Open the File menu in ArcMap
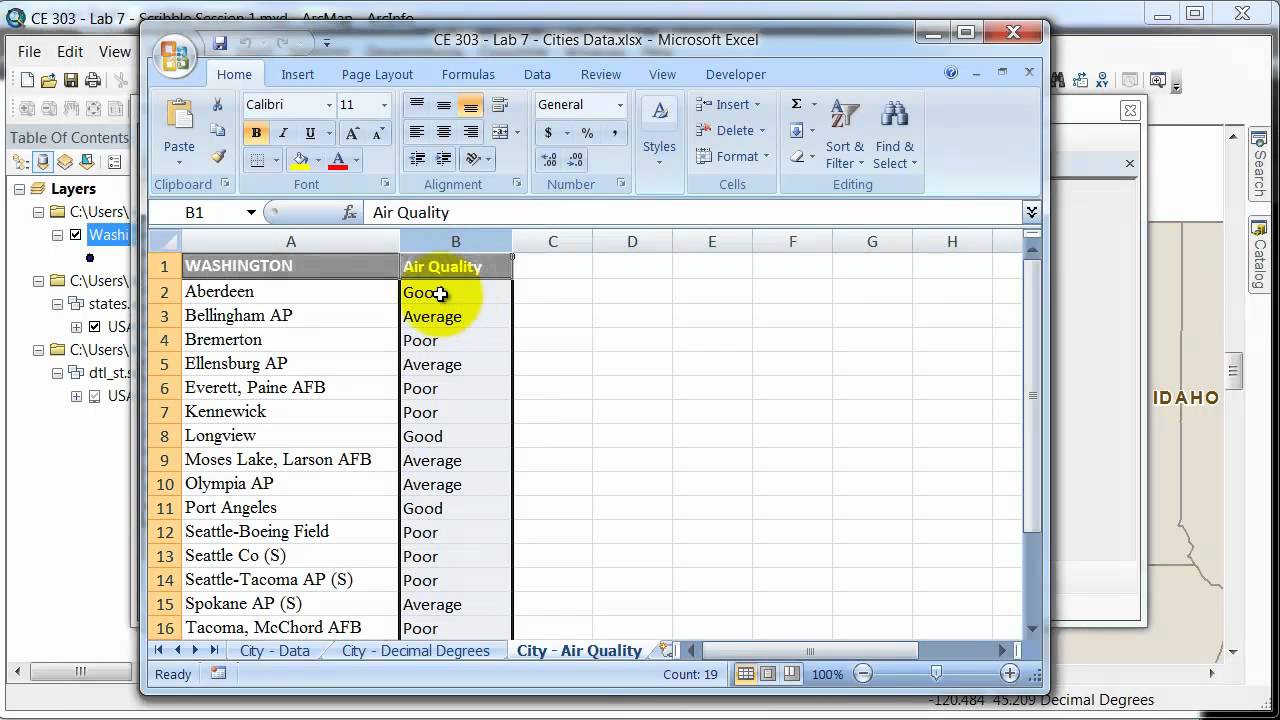Viewport: 1280px width, 720px height. [x=29, y=51]
